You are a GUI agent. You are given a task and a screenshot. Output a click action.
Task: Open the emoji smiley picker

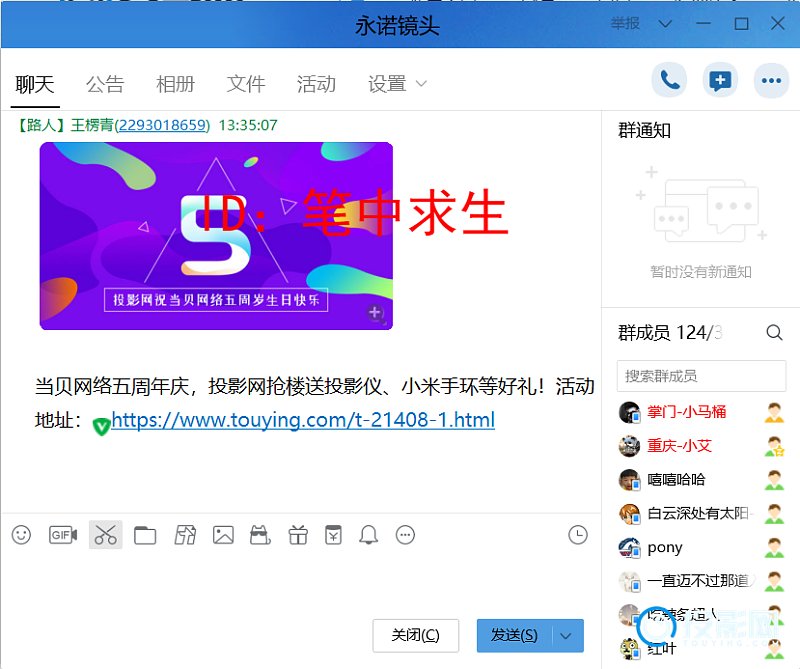click(21, 535)
